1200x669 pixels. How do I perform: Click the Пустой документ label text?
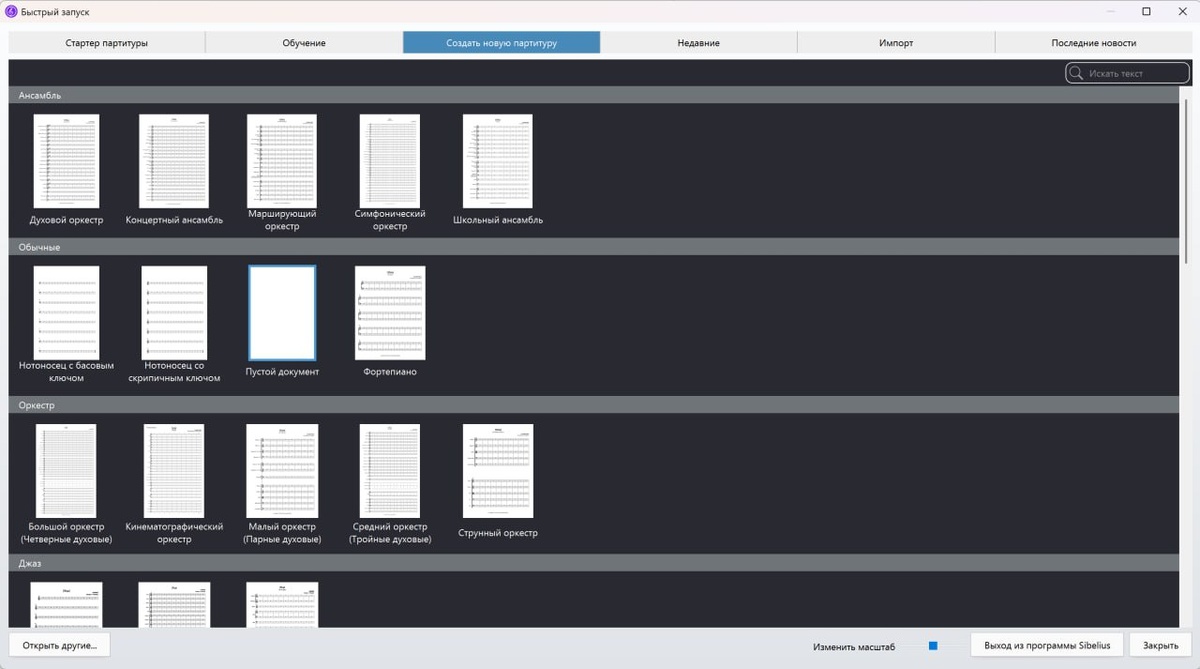(x=282, y=372)
